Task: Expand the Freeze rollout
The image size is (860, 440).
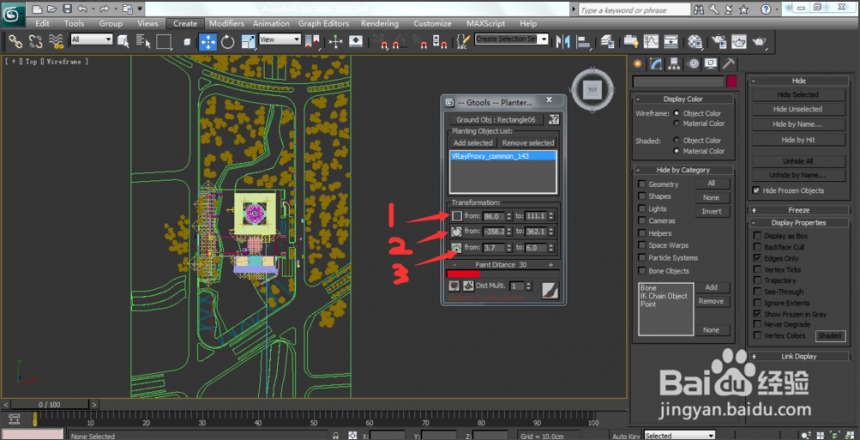Action: (799, 210)
